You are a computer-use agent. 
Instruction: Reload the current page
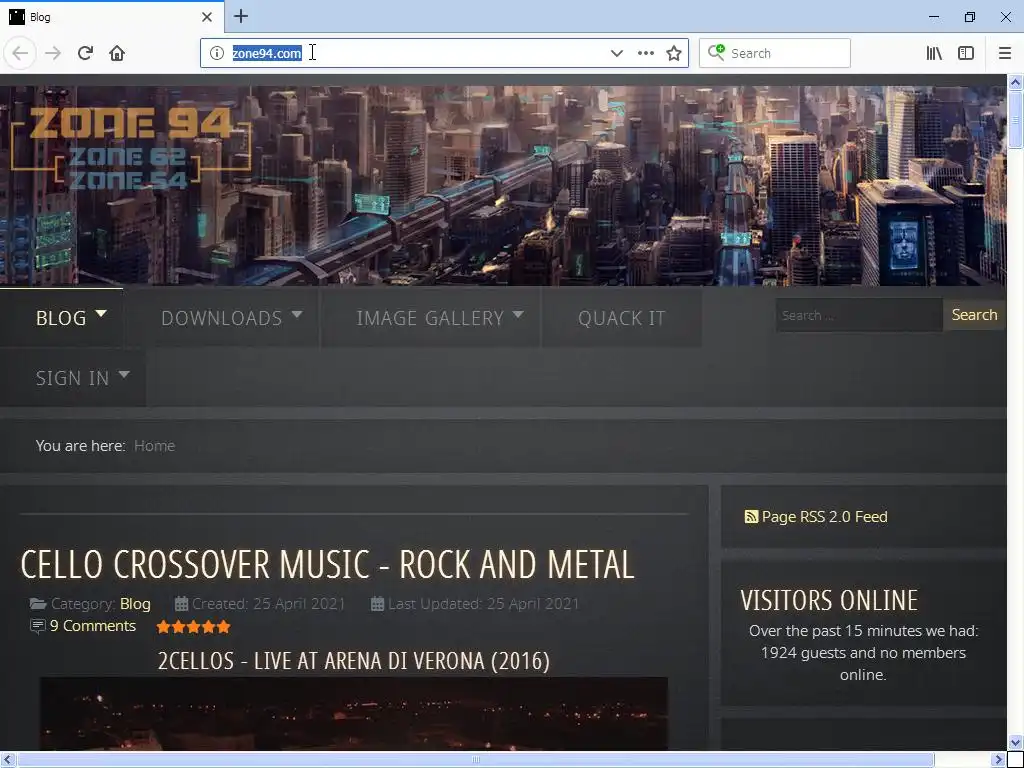coord(85,53)
